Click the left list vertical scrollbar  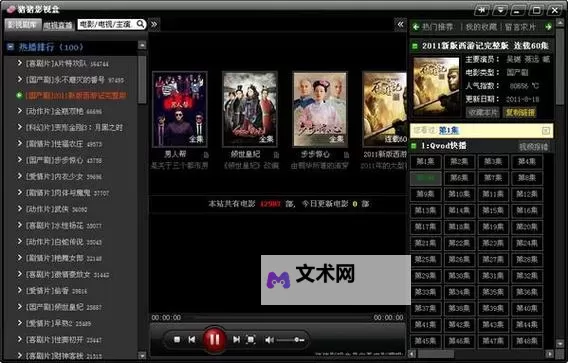[x=142, y=79]
